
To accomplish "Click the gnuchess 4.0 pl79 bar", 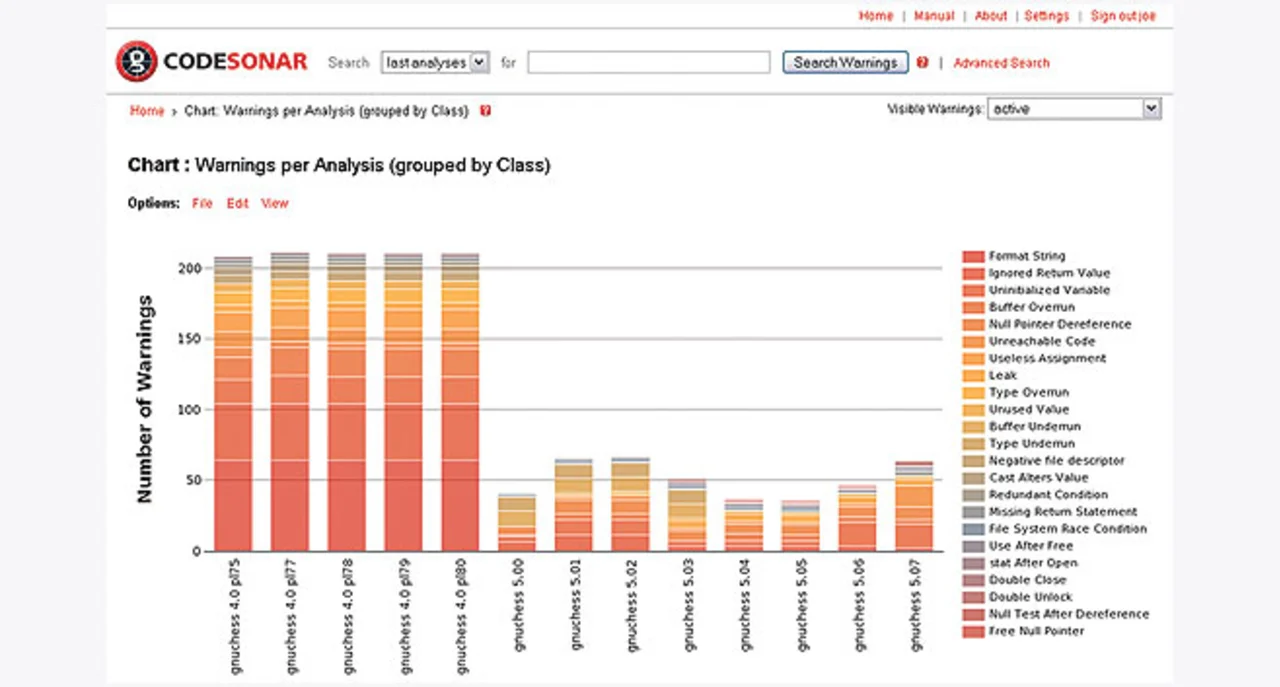I will click(x=403, y=402).
